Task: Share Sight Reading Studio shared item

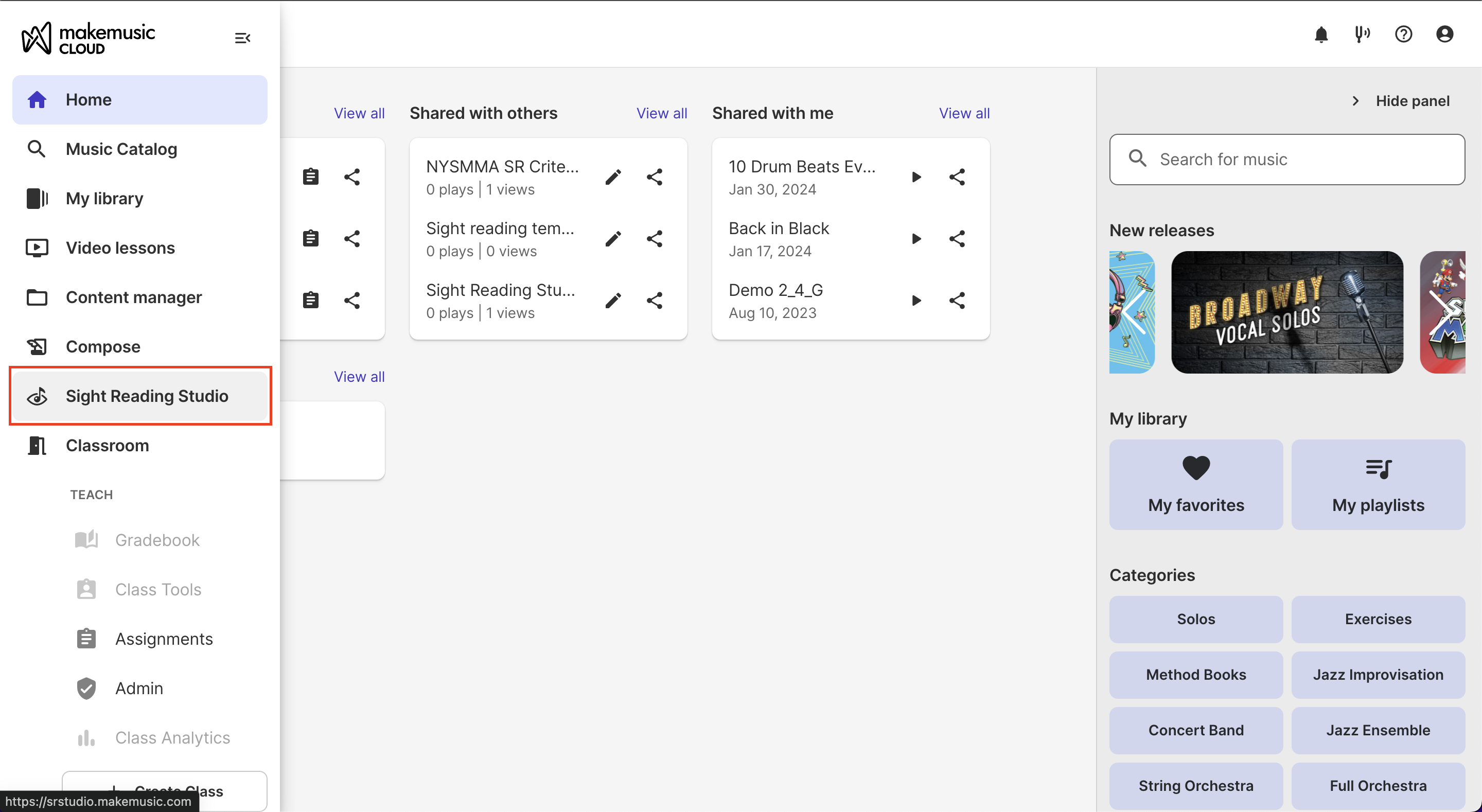Action: click(654, 300)
